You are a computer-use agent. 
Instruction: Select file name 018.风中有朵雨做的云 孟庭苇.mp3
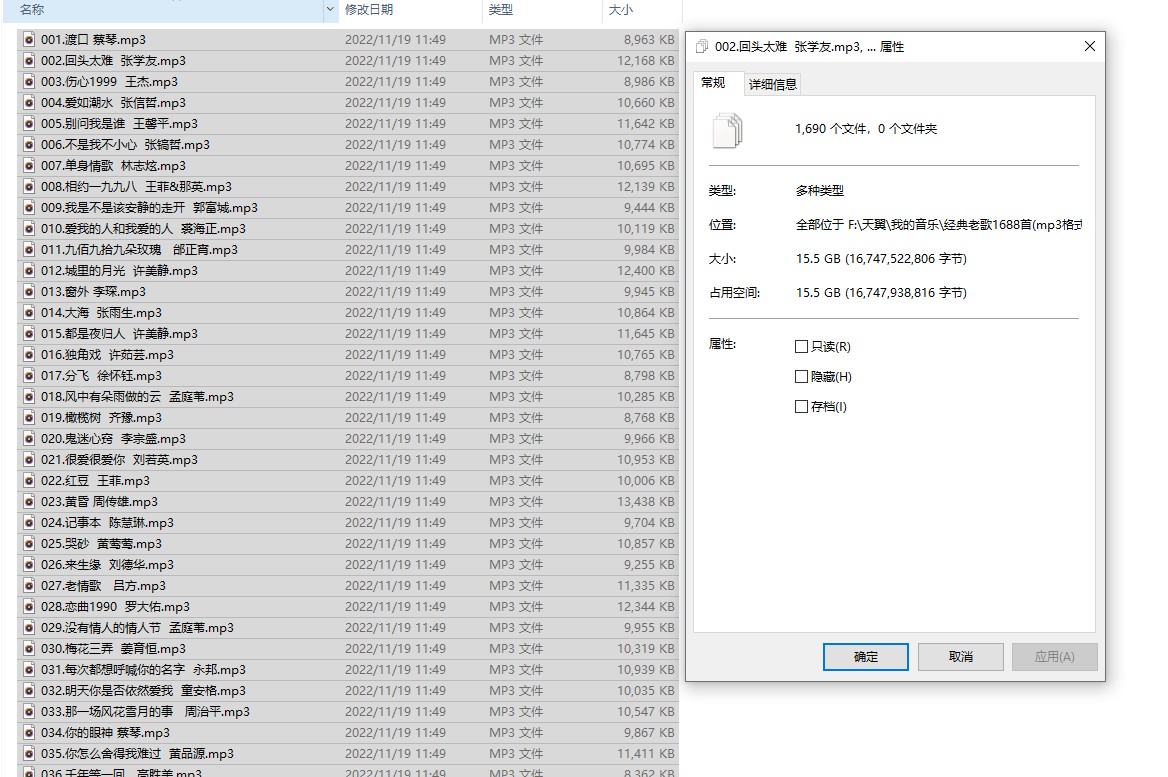(137, 397)
